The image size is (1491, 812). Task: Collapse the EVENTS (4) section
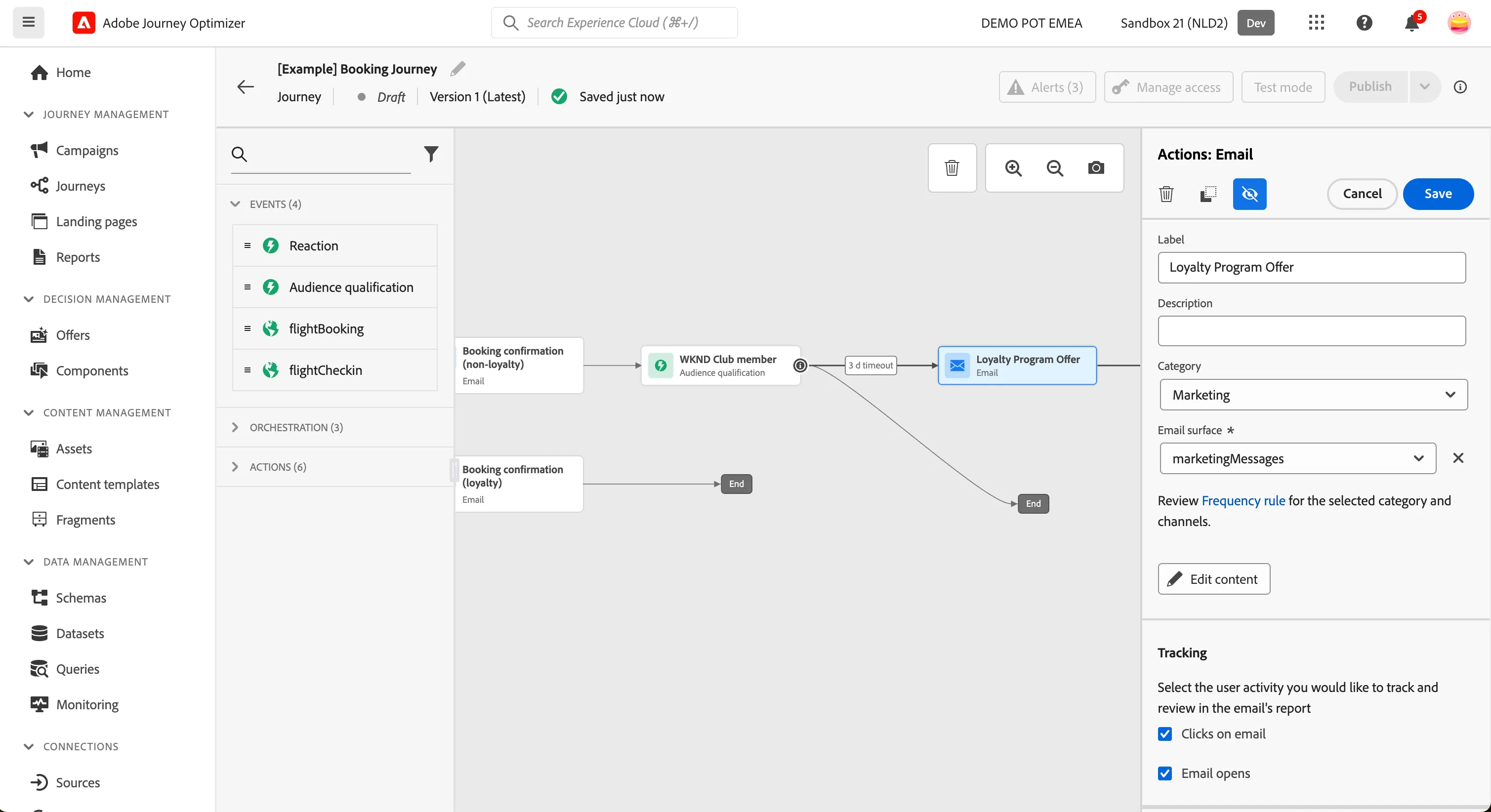pos(234,203)
